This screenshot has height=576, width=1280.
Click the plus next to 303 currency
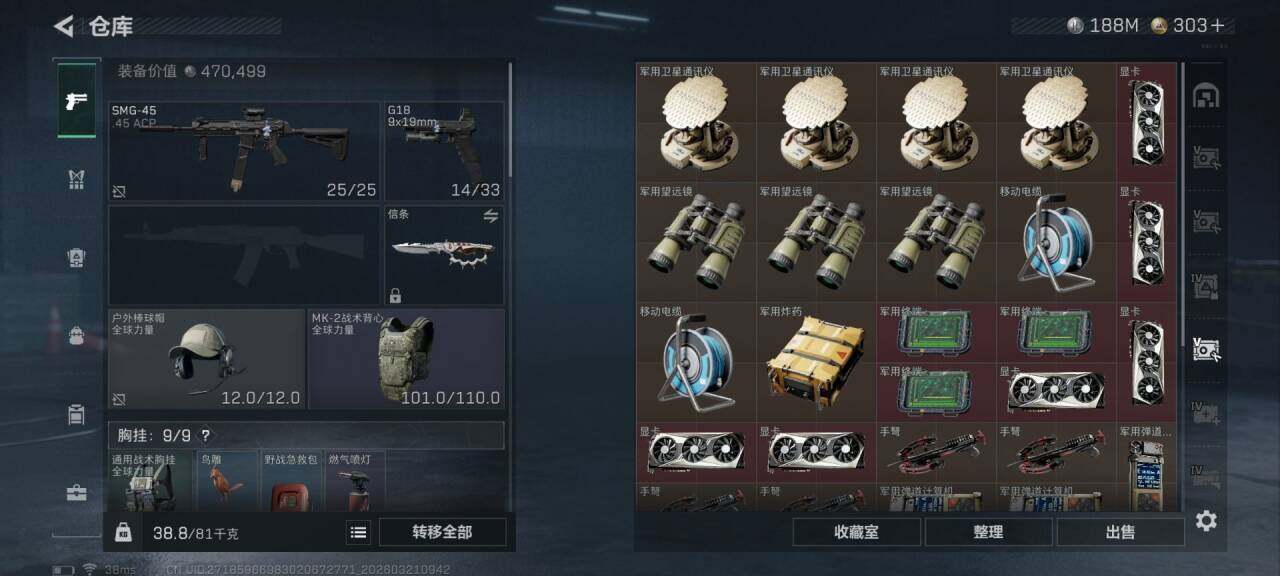pyautogui.click(x=1217, y=26)
